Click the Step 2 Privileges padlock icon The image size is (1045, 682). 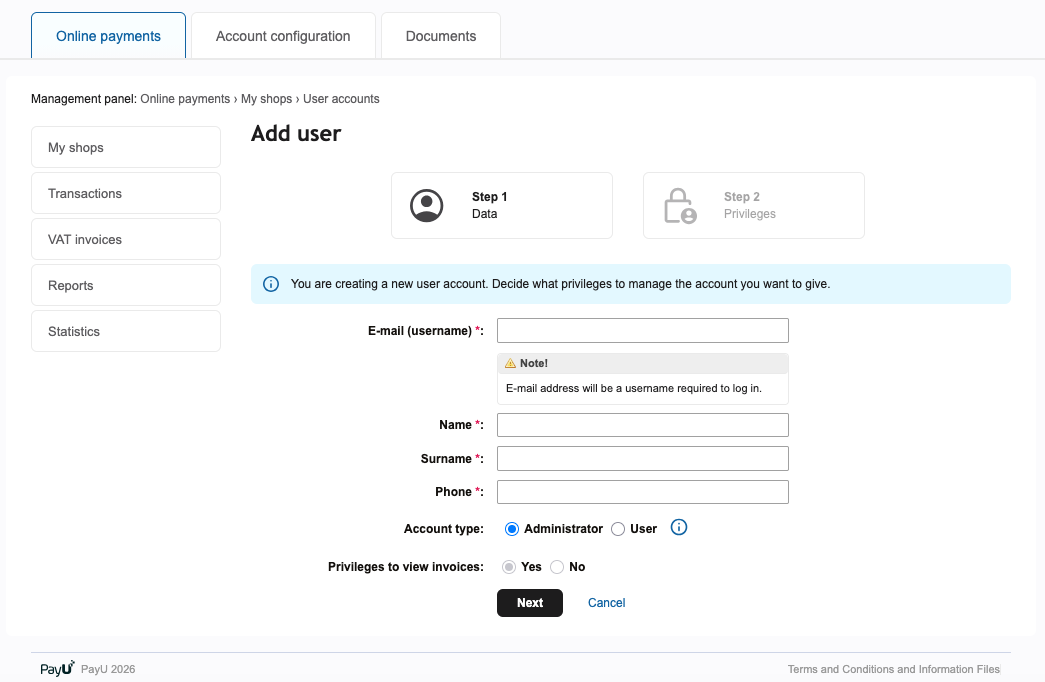680,205
